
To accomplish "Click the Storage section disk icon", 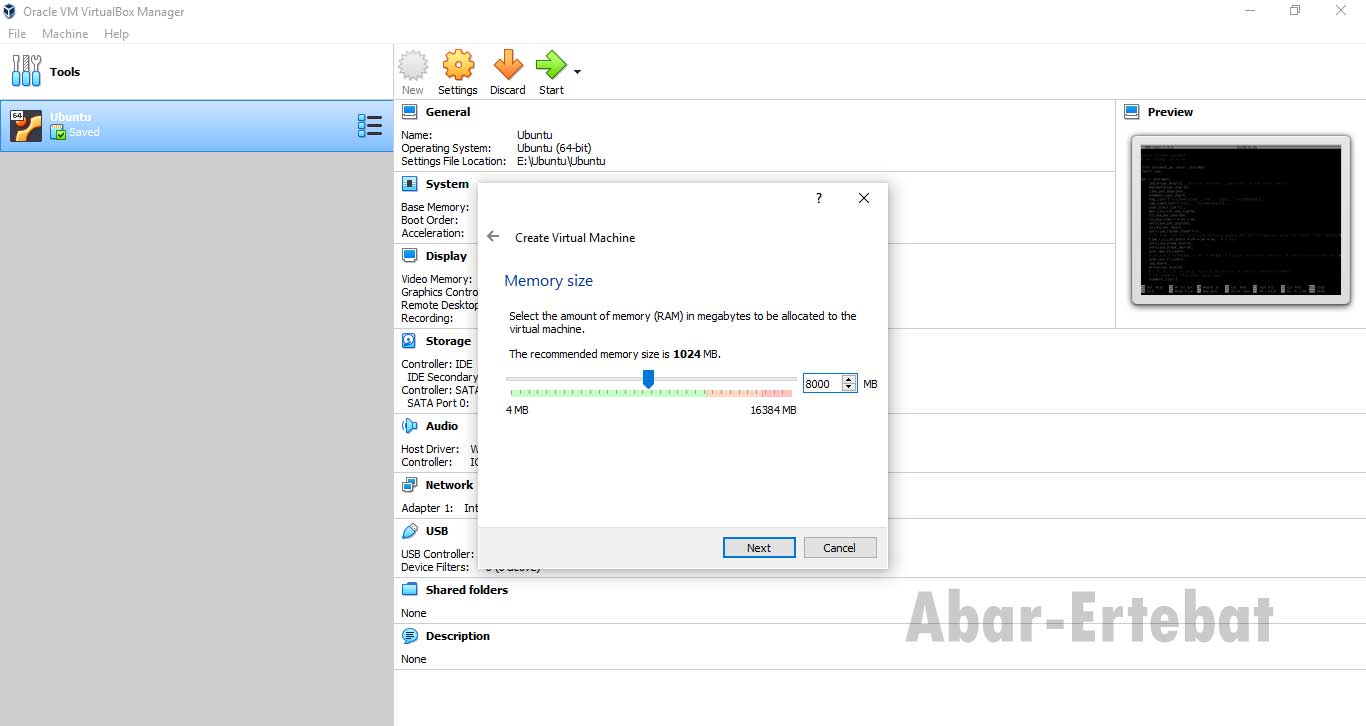I will pos(409,341).
